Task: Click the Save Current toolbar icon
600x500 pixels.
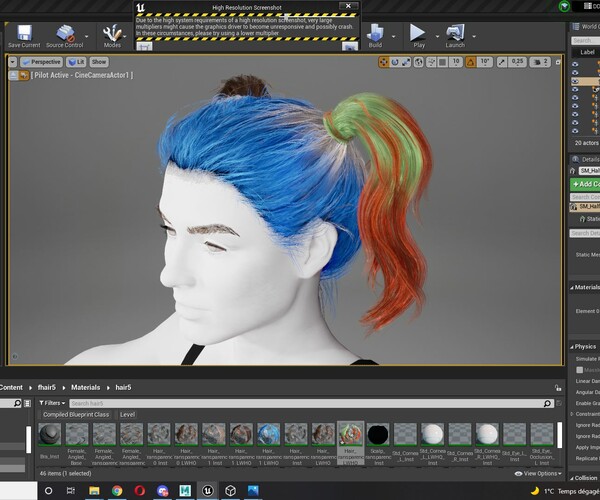Action: pos(24,36)
